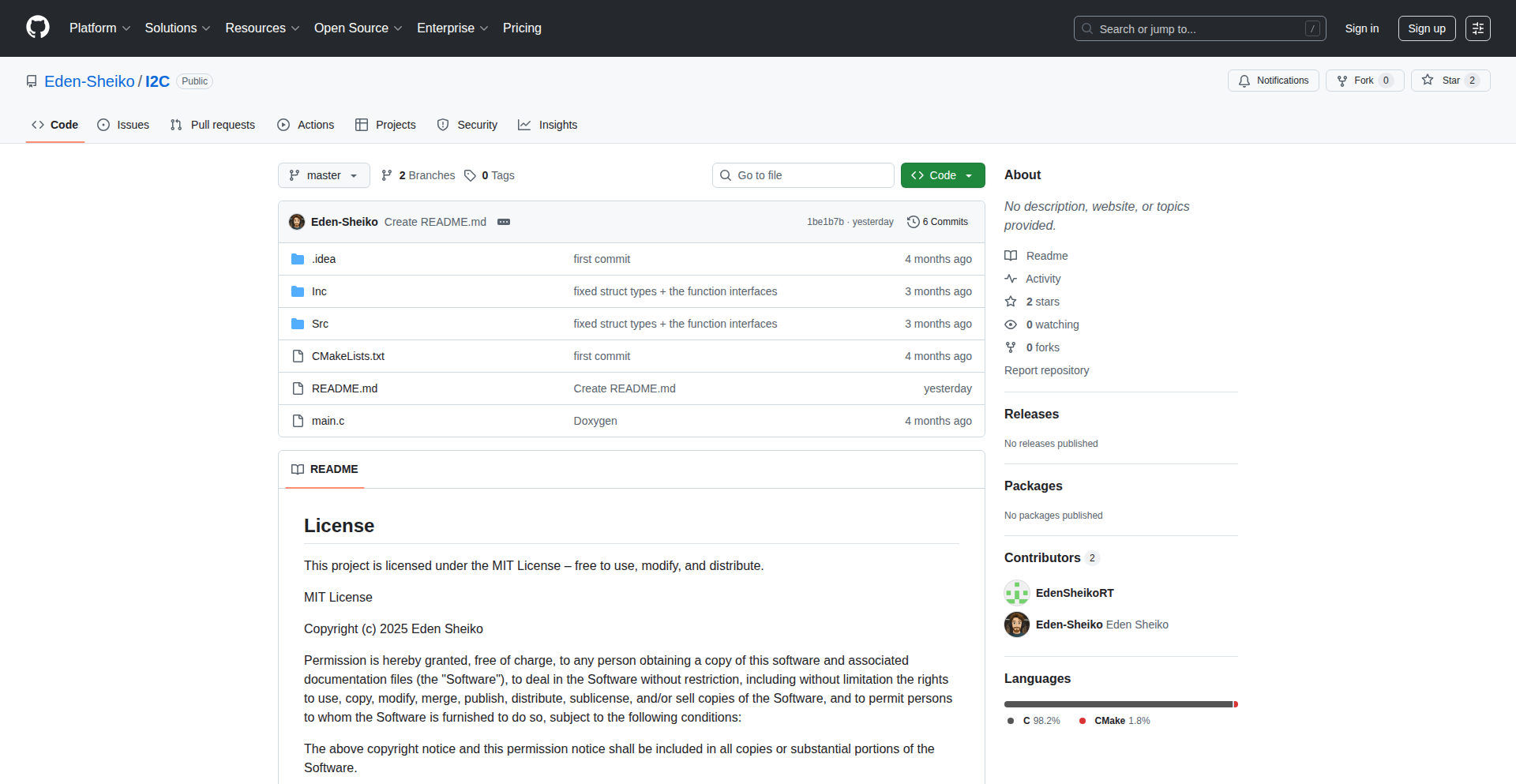Click Report repository
The image size is (1516, 784).
[1046, 370]
